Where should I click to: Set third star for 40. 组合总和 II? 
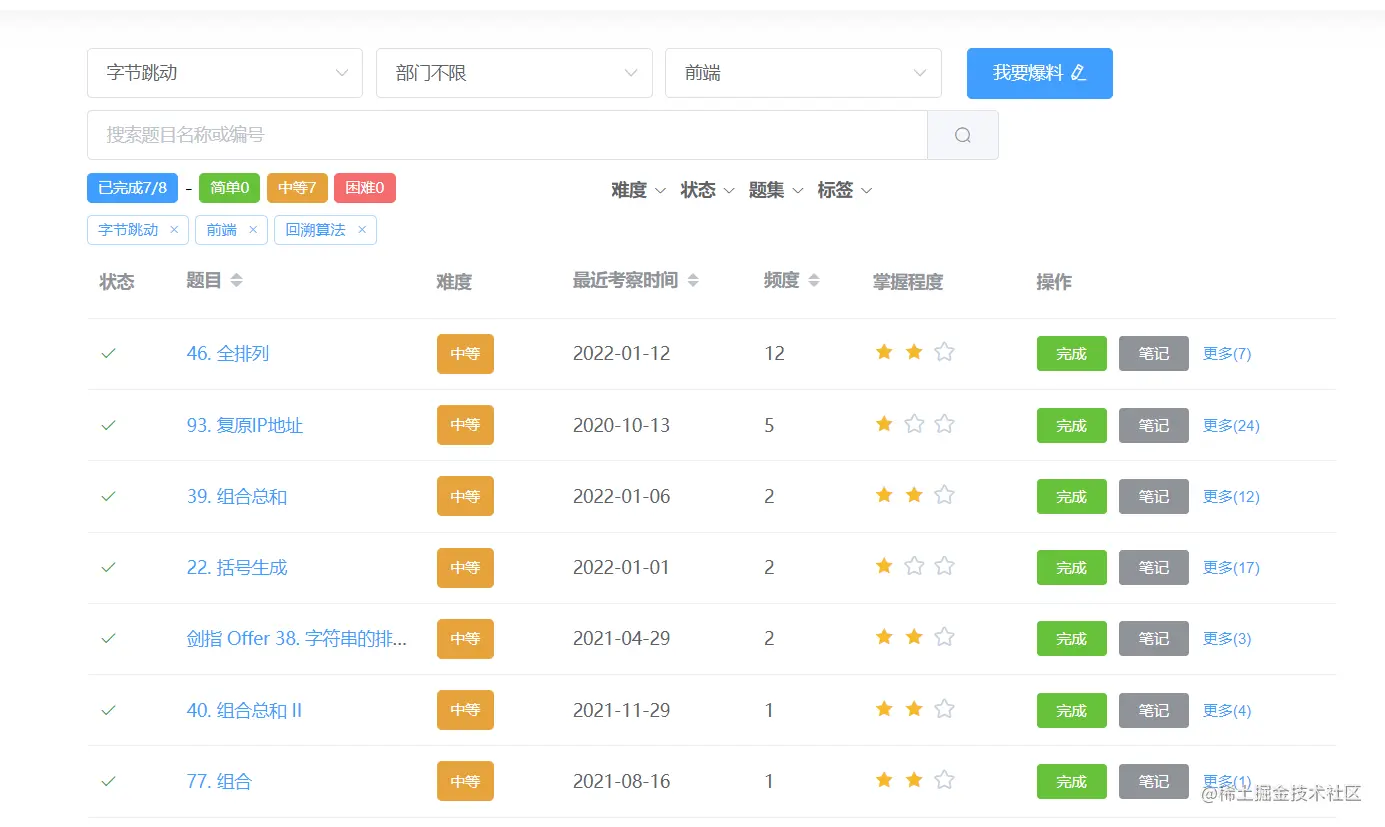(944, 709)
